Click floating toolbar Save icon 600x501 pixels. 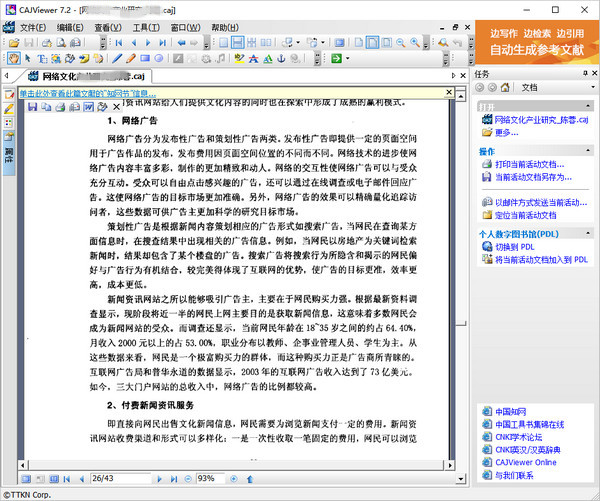click(x=33, y=107)
